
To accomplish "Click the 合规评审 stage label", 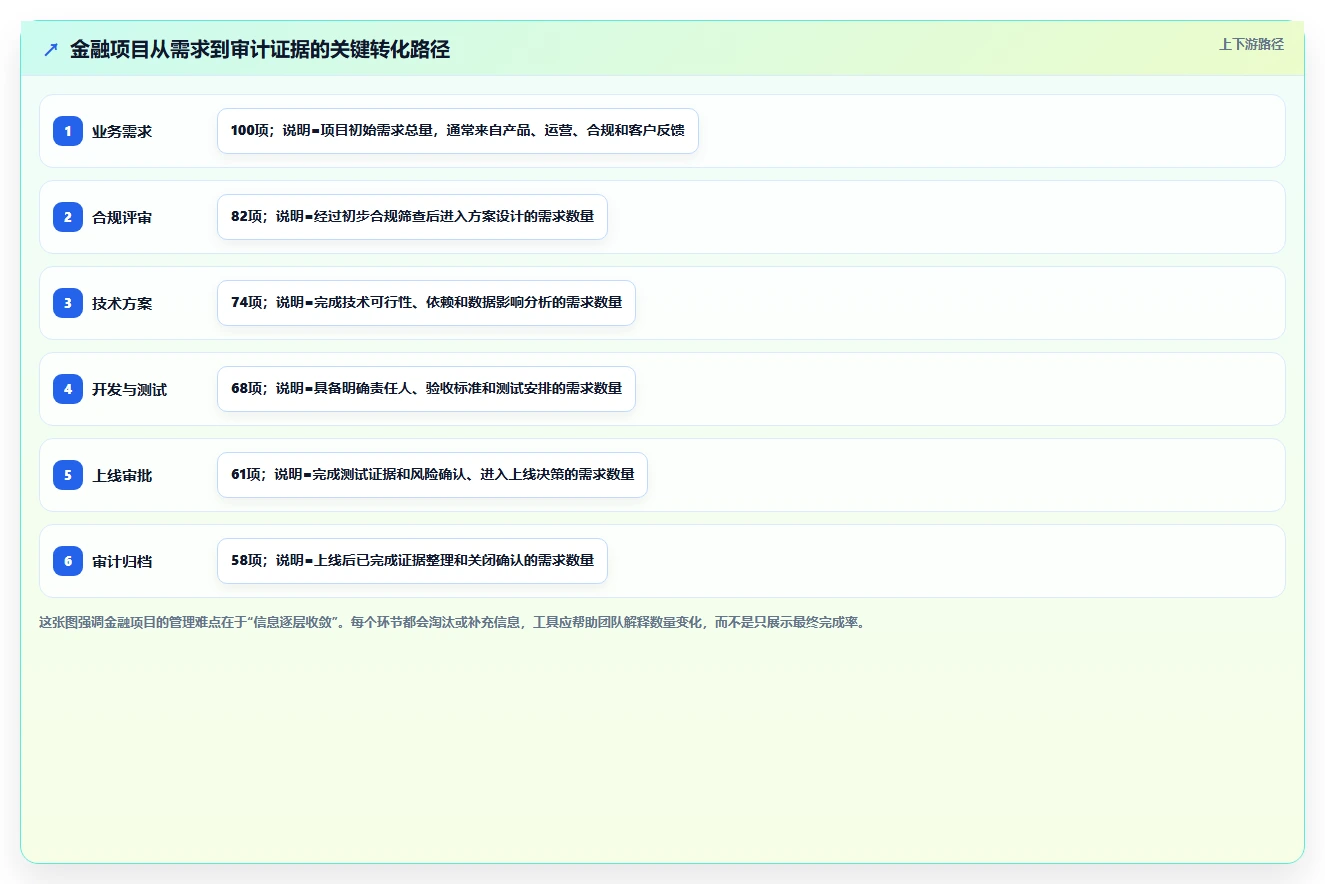I will click(x=122, y=217).
